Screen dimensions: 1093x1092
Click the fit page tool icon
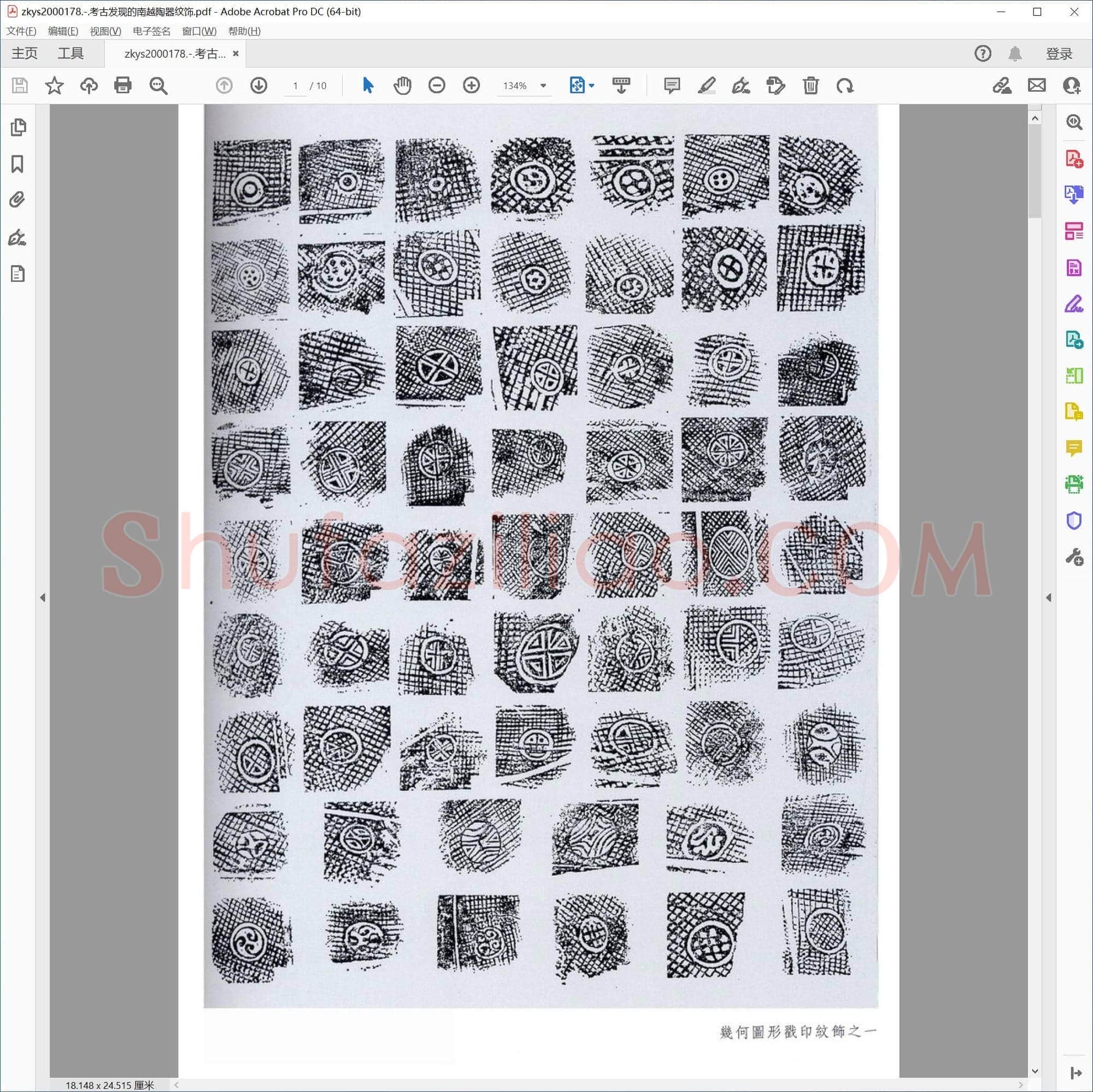(x=577, y=85)
